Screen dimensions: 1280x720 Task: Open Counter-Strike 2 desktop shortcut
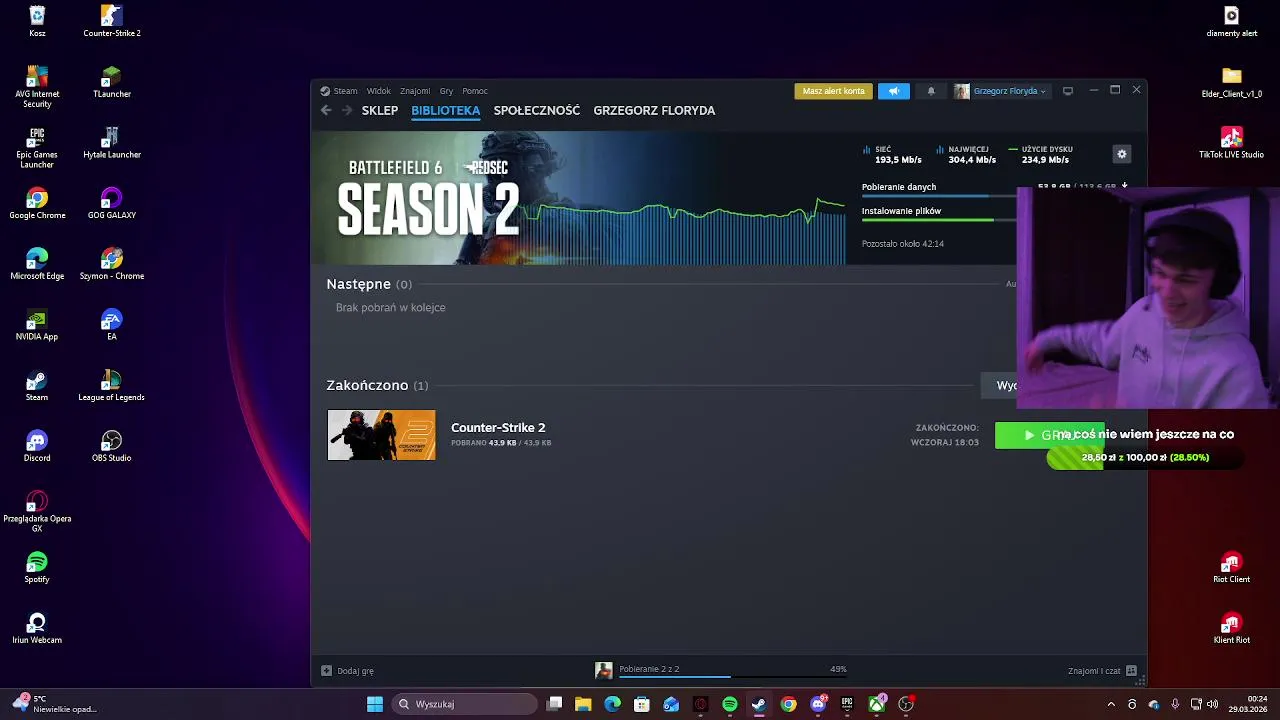[112, 21]
